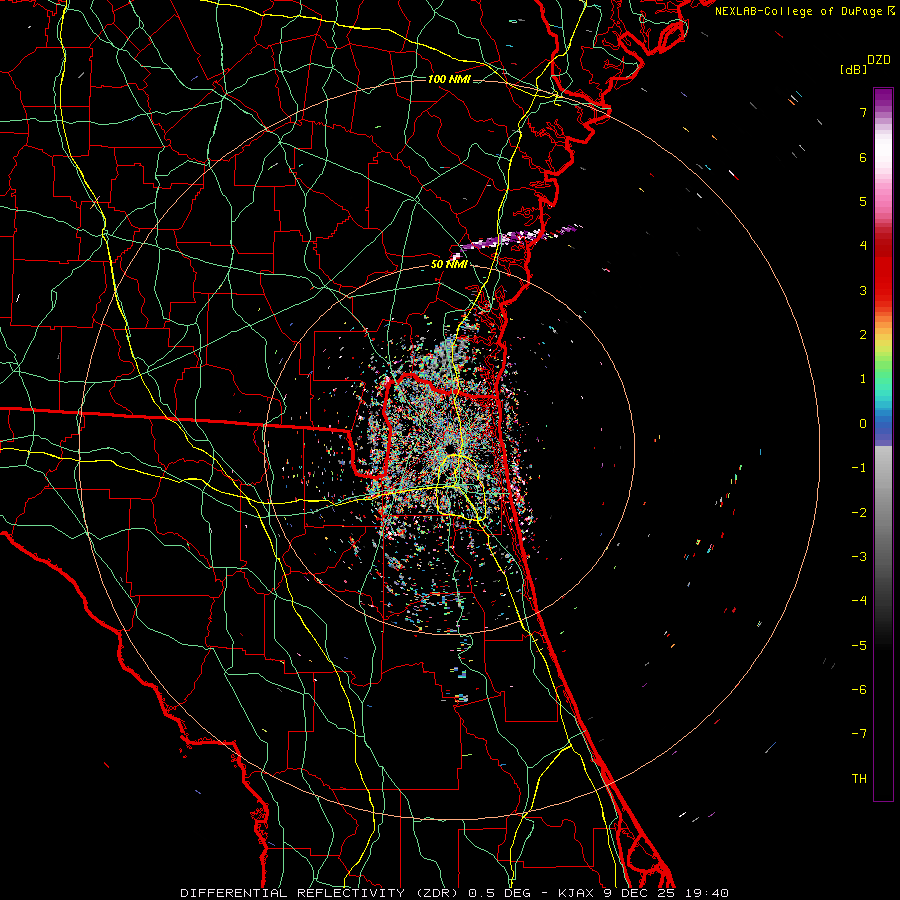900x900 pixels.
Task: Pick the 5 value on the scale
Action: [x=863, y=201]
